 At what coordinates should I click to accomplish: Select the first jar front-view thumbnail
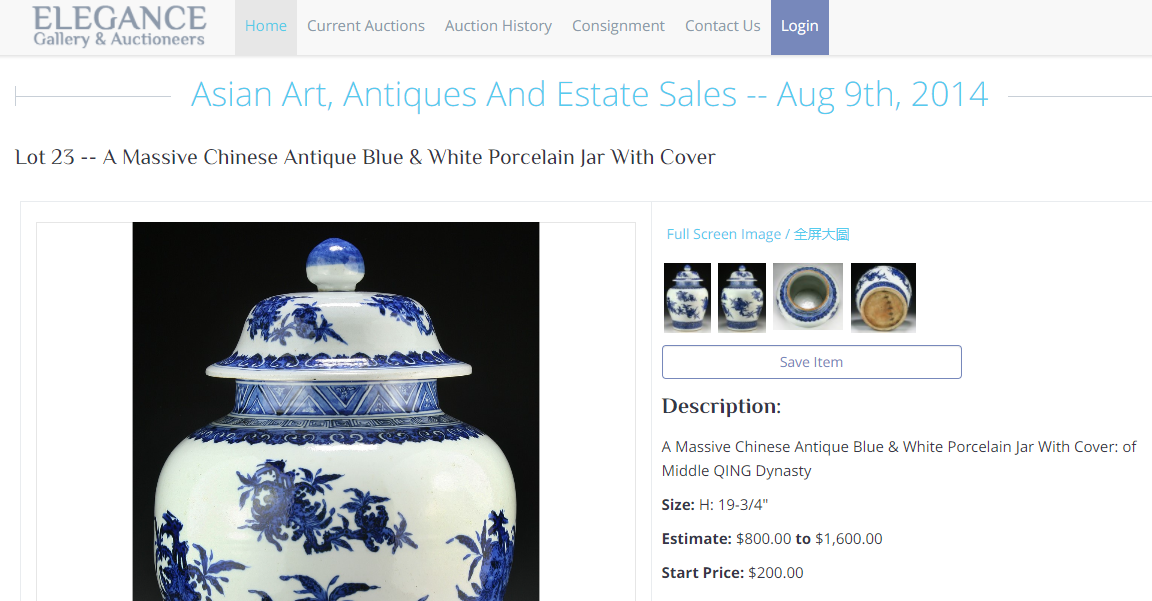tap(687, 298)
